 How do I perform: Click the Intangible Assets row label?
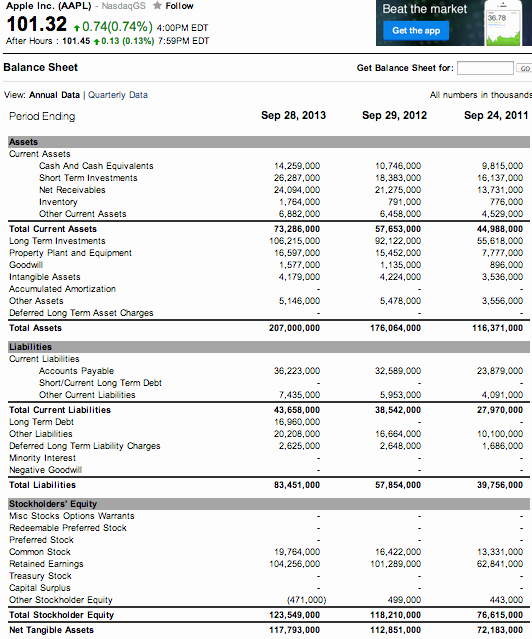click(45, 277)
